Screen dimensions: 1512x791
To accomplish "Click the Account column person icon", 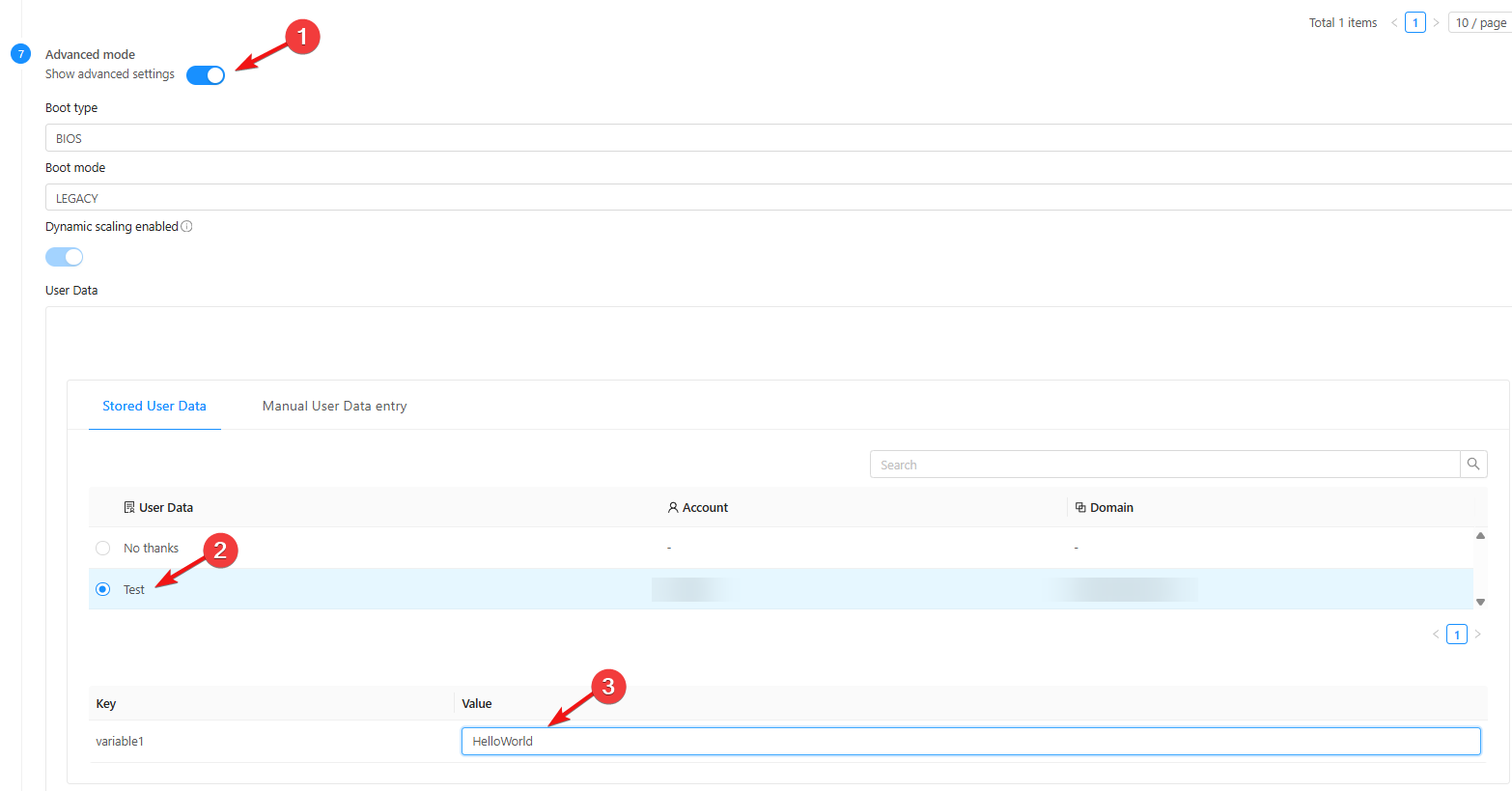I will [673, 508].
